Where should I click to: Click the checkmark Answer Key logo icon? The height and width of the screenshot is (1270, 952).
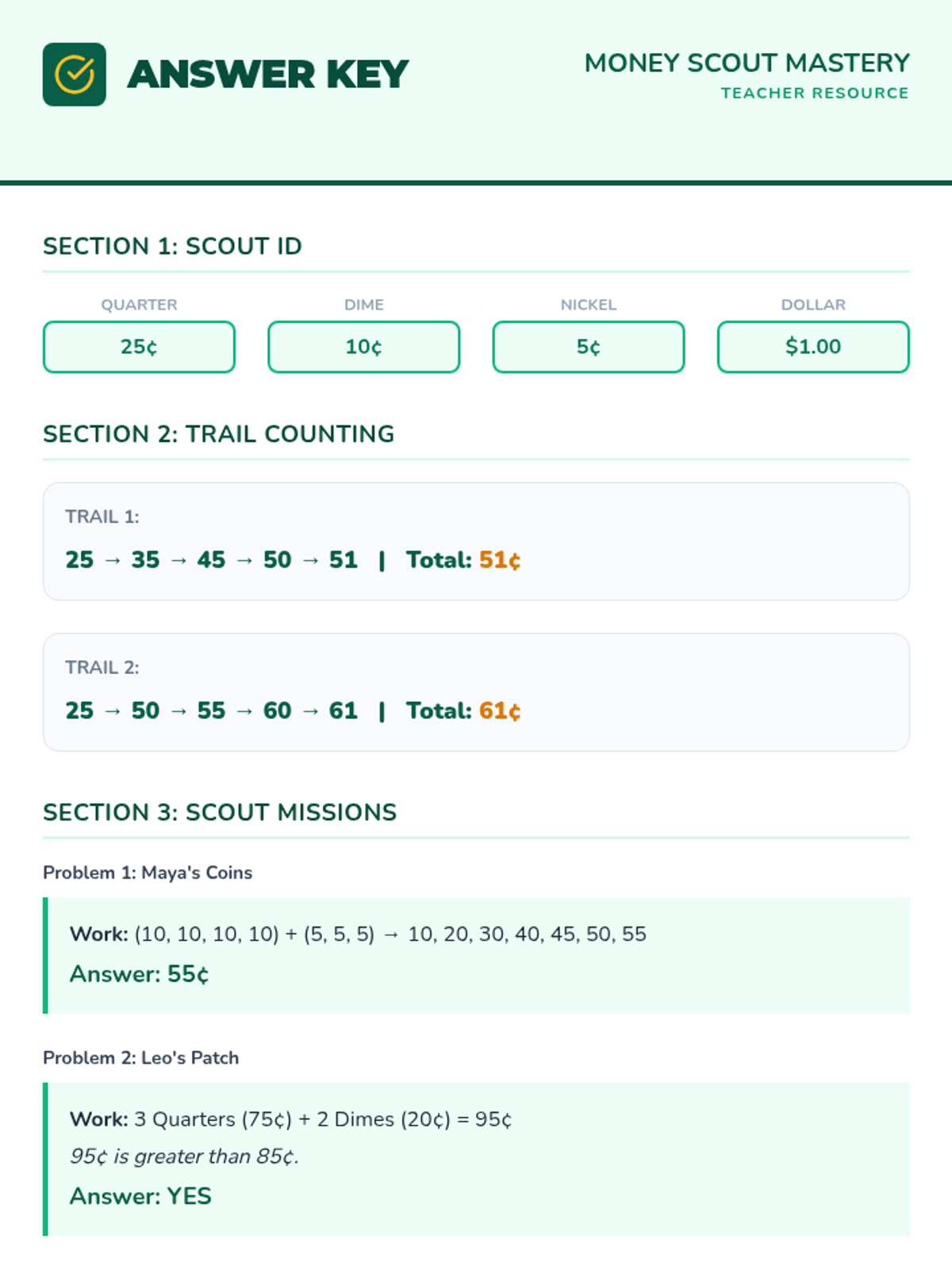(75, 75)
